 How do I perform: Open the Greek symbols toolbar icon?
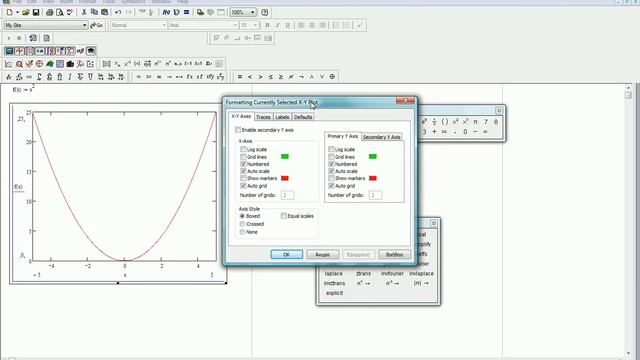click(80, 51)
